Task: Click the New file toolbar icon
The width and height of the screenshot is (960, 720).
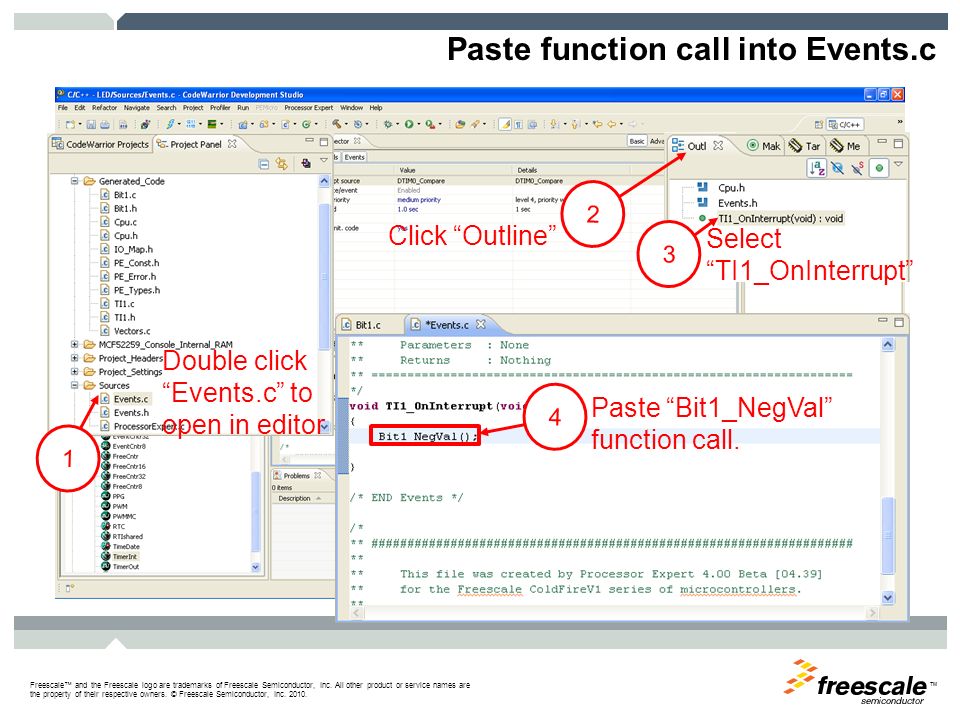Action: [70, 124]
